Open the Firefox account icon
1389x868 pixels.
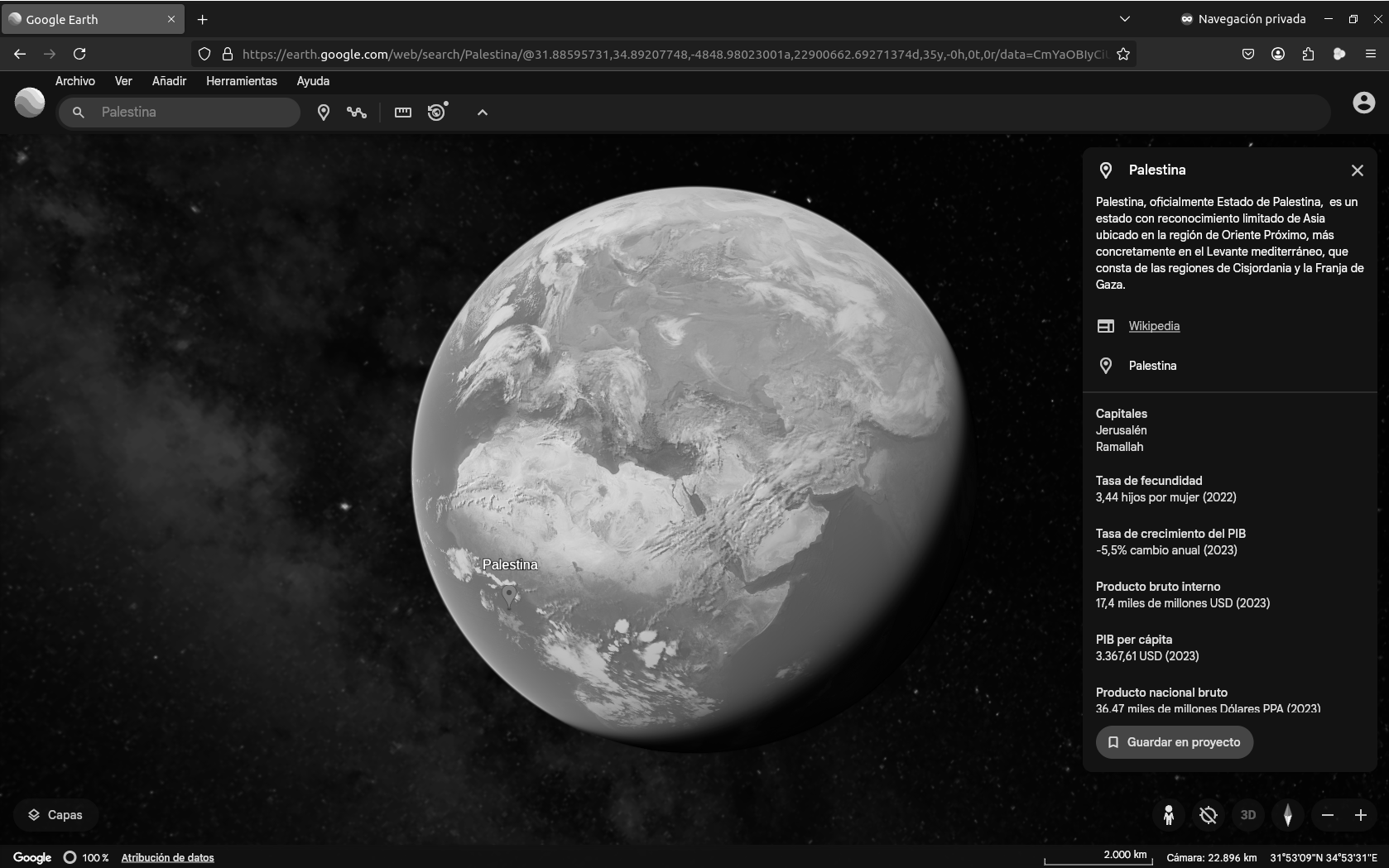(1278, 54)
